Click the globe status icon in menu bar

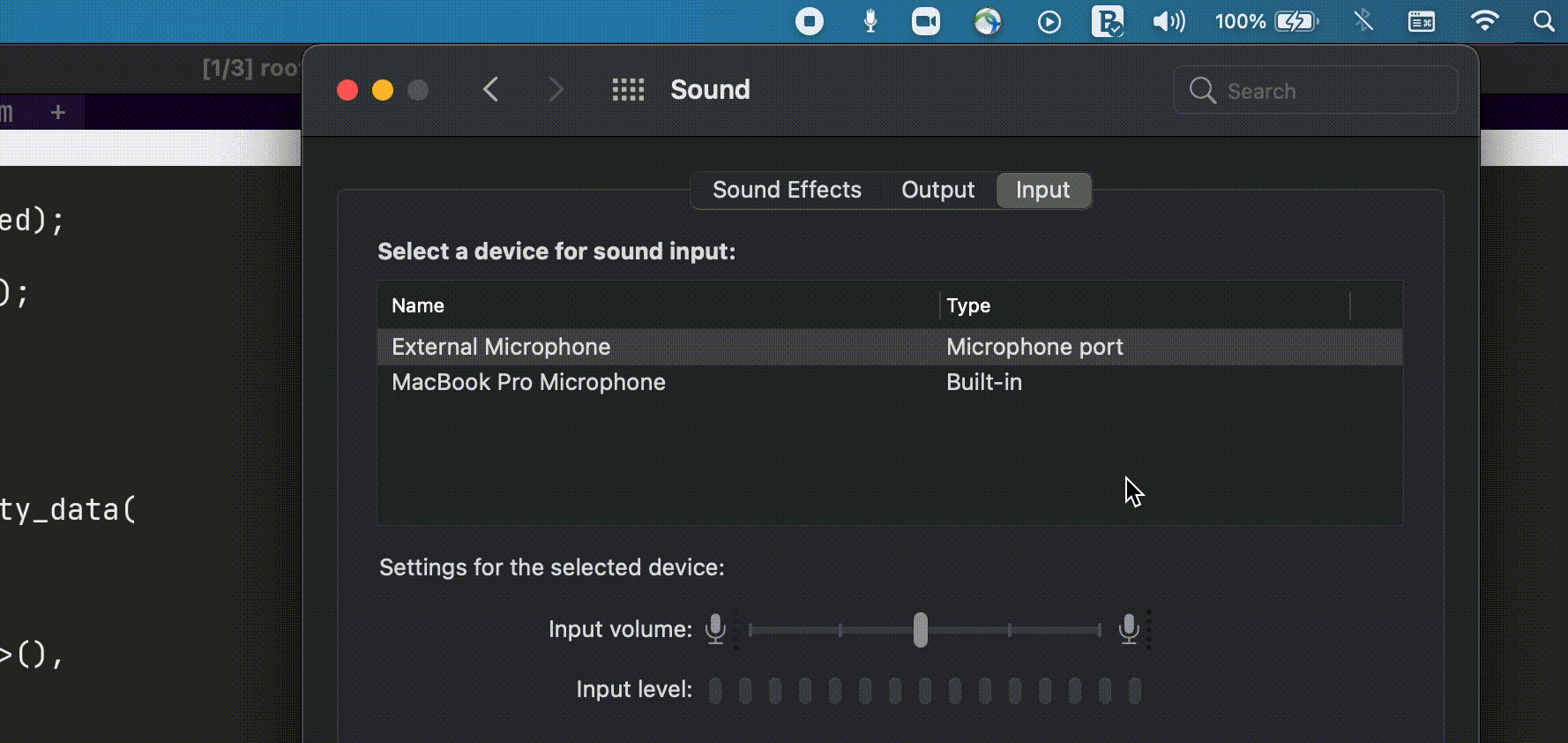pos(988,21)
